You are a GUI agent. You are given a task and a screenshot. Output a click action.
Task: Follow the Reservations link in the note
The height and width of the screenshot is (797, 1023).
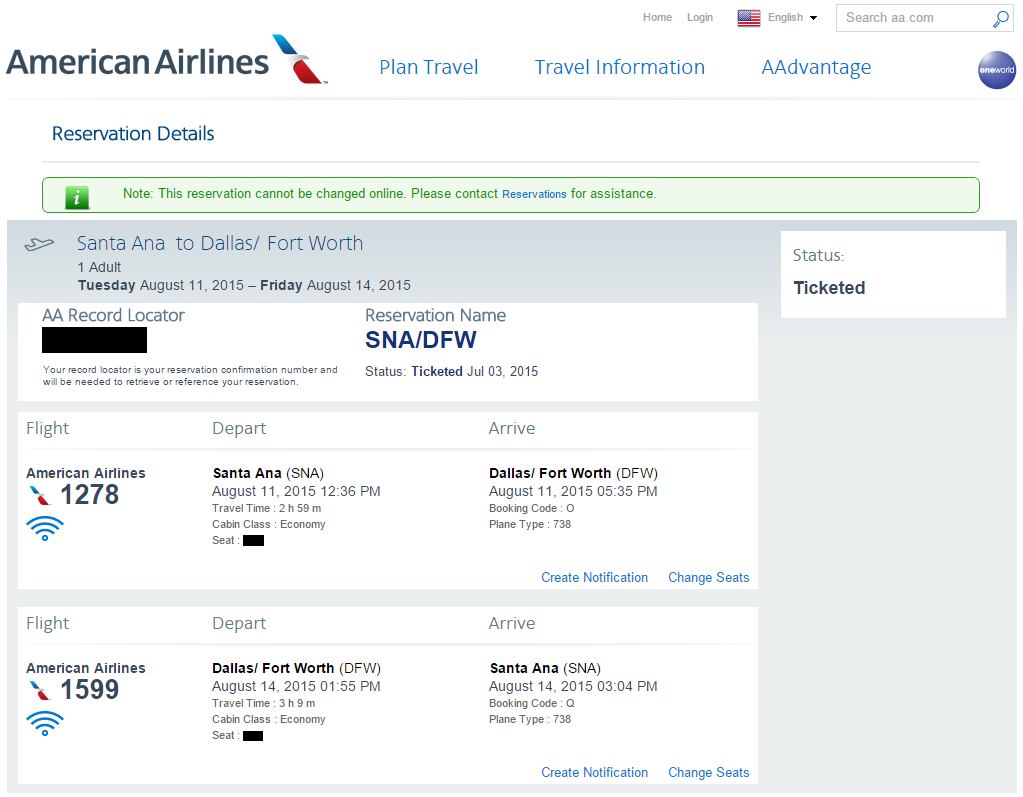(x=534, y=194)
